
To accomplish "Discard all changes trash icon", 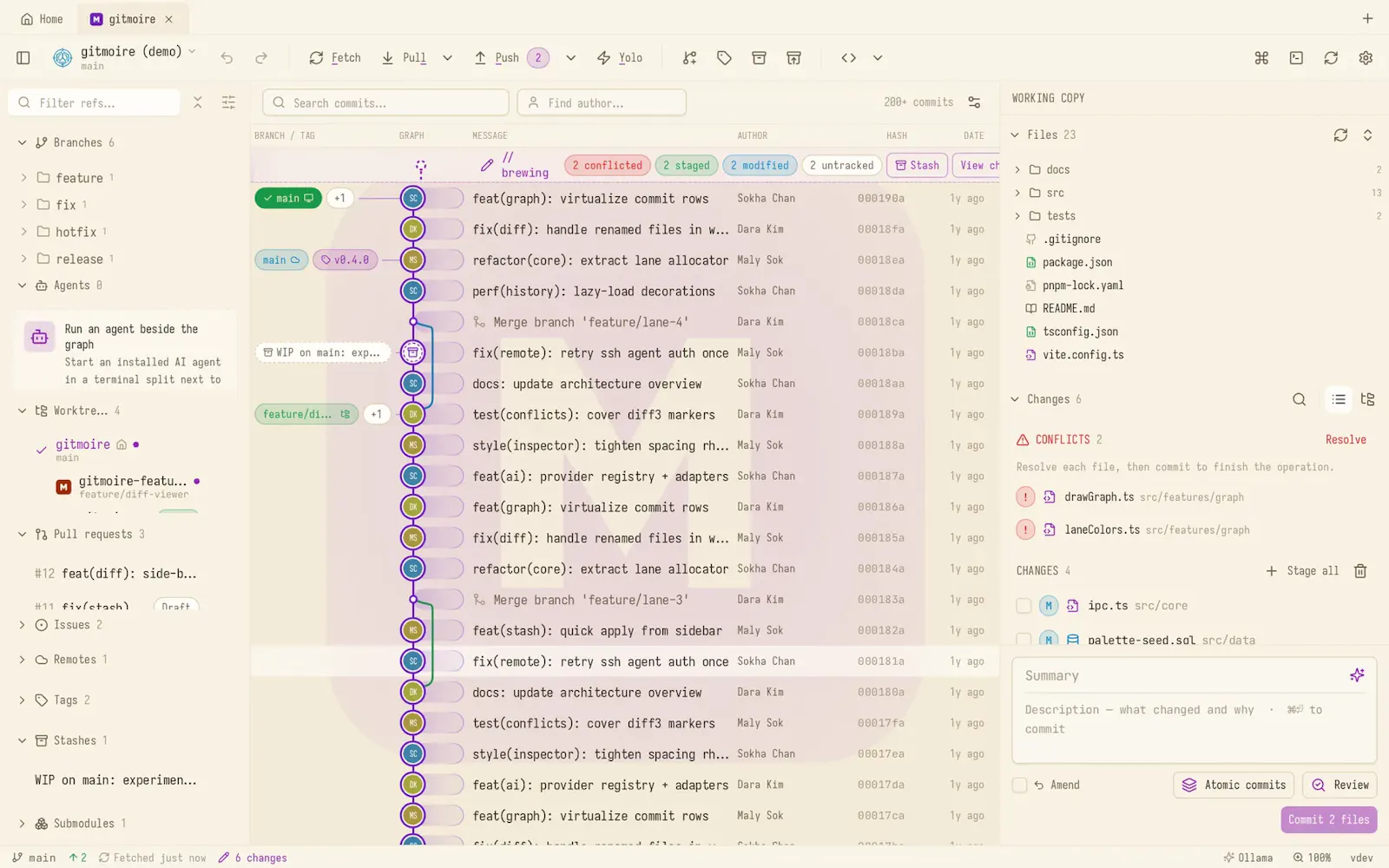I will 1360,571.
